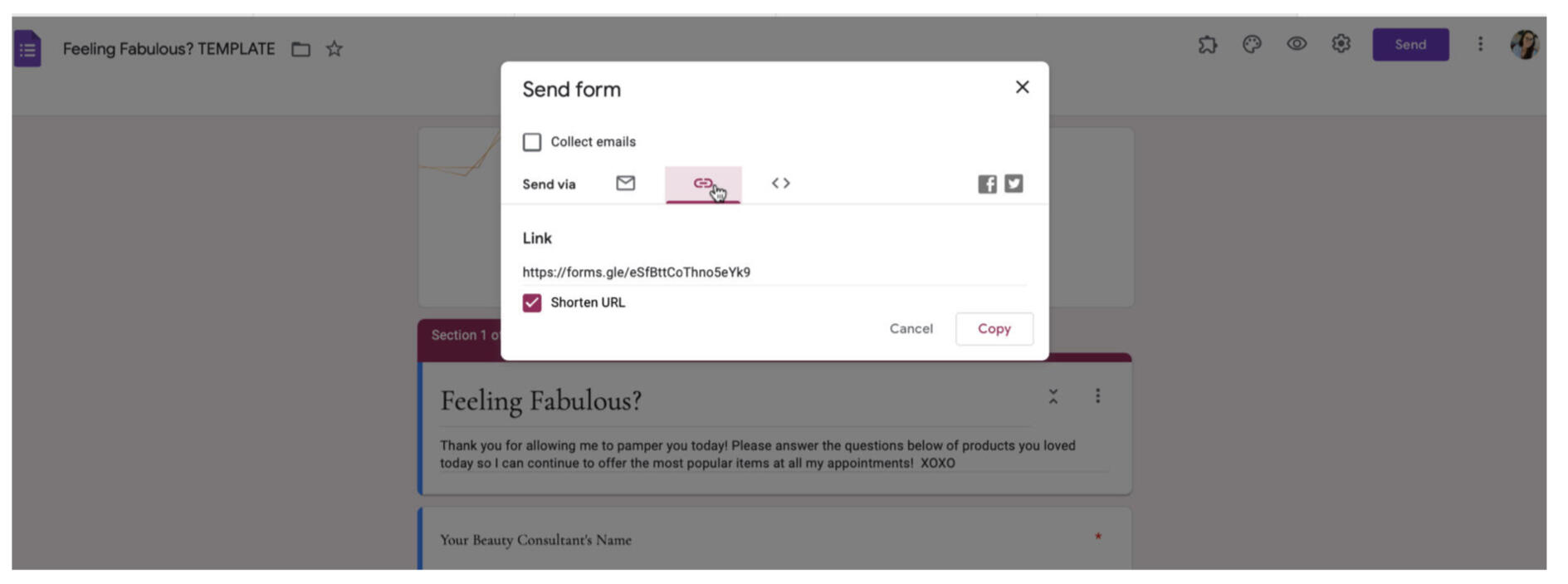Open the customize theme palette
The image size is (1568, 584).
[1252, 45]
